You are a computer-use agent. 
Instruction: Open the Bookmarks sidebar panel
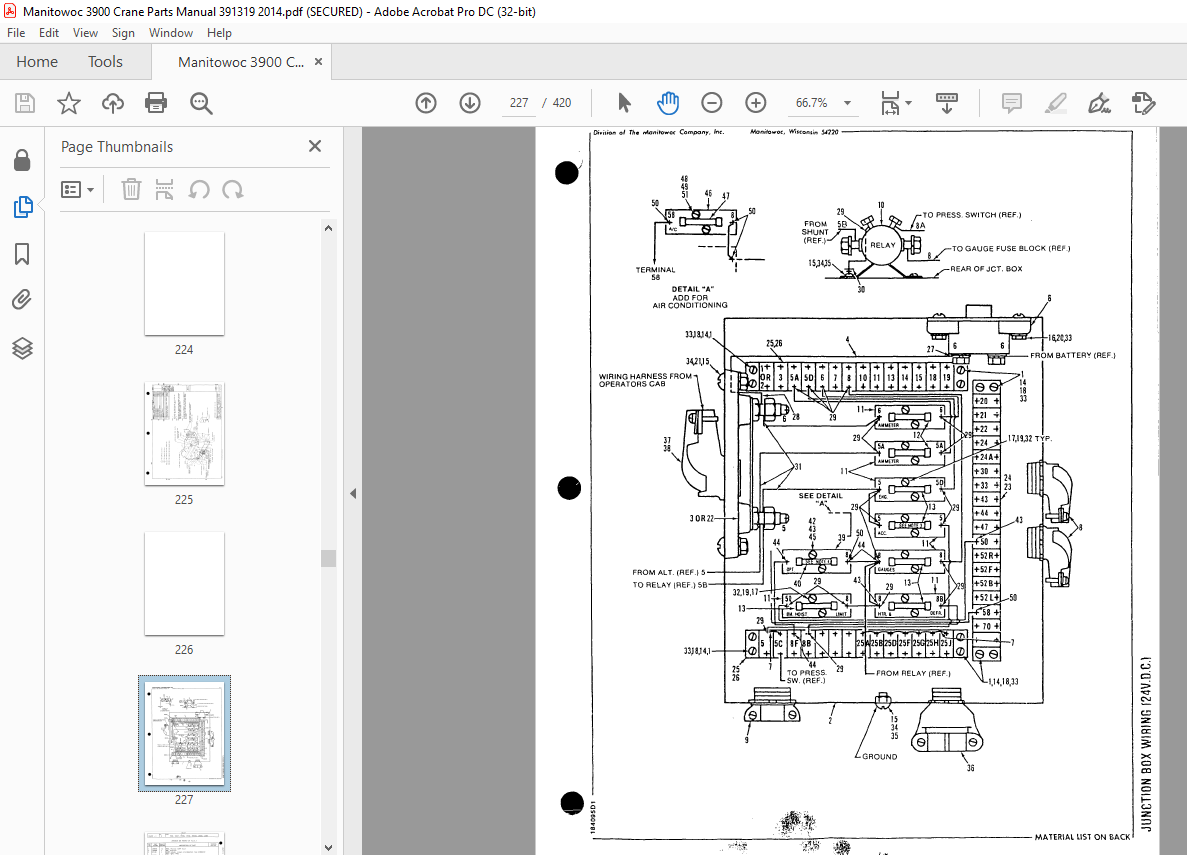coord(22,254)
